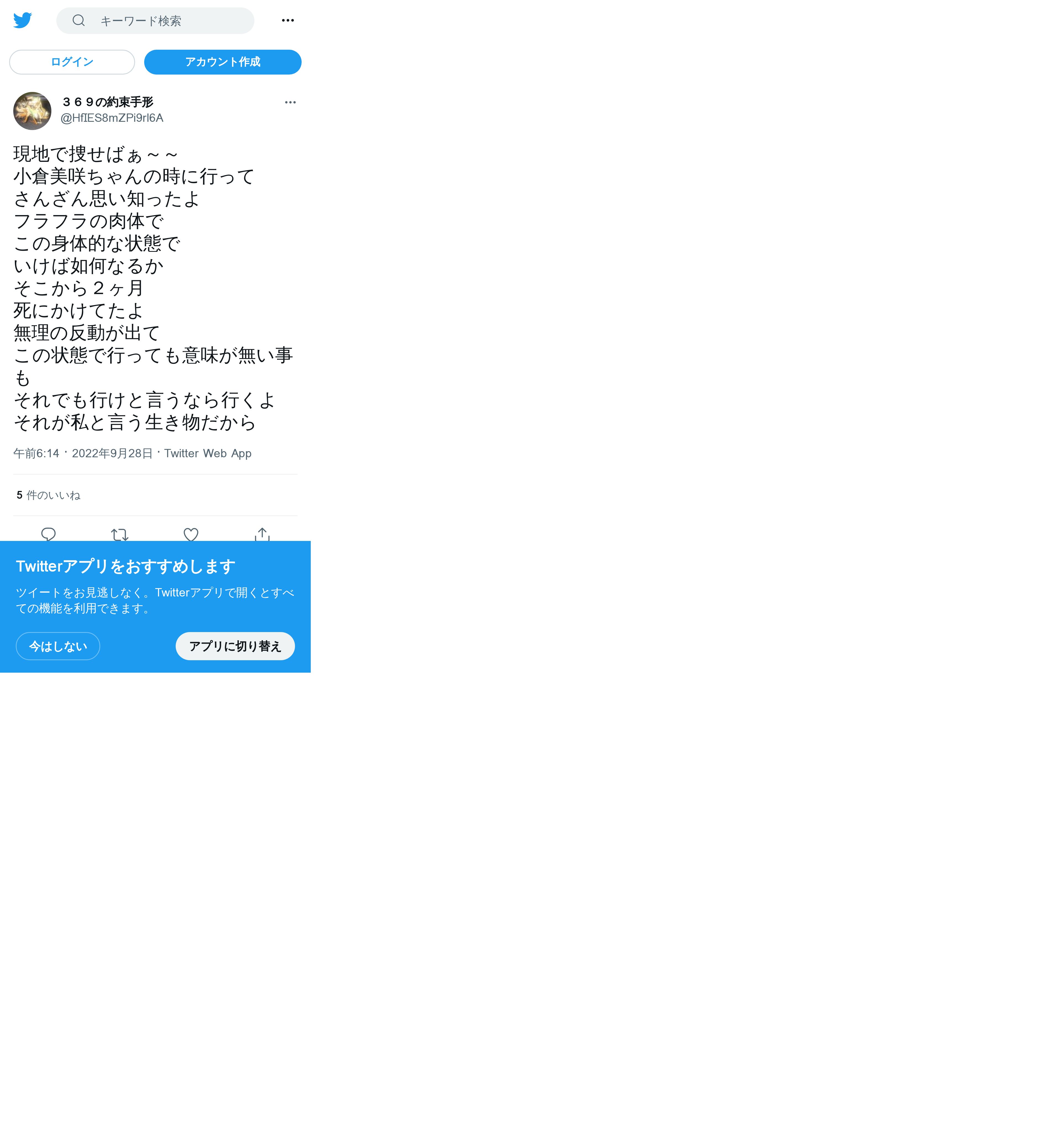Image resolution: width=1064 pixels, height=1144 pixels.
Task: Click the search magnifier icon
Action: (79, 21)
